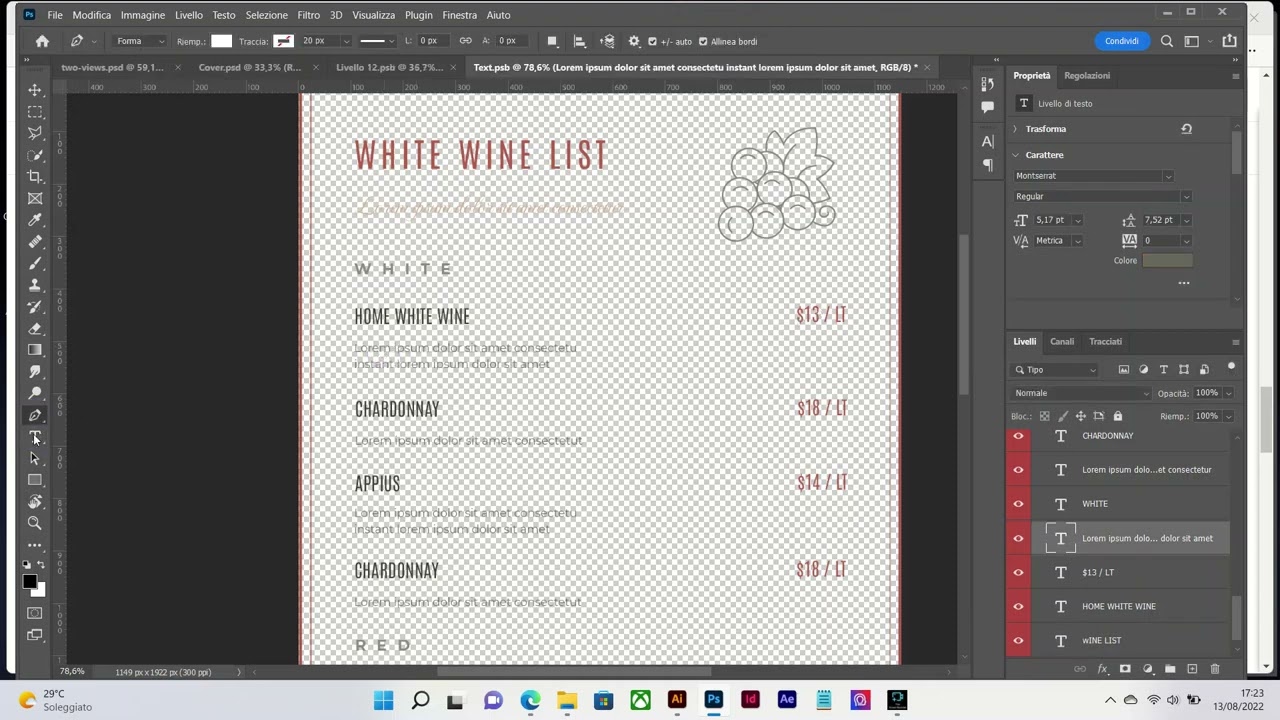Select the Gradient tool
This screenshot has height=720, width=1280.
click(x=35, y=350)
